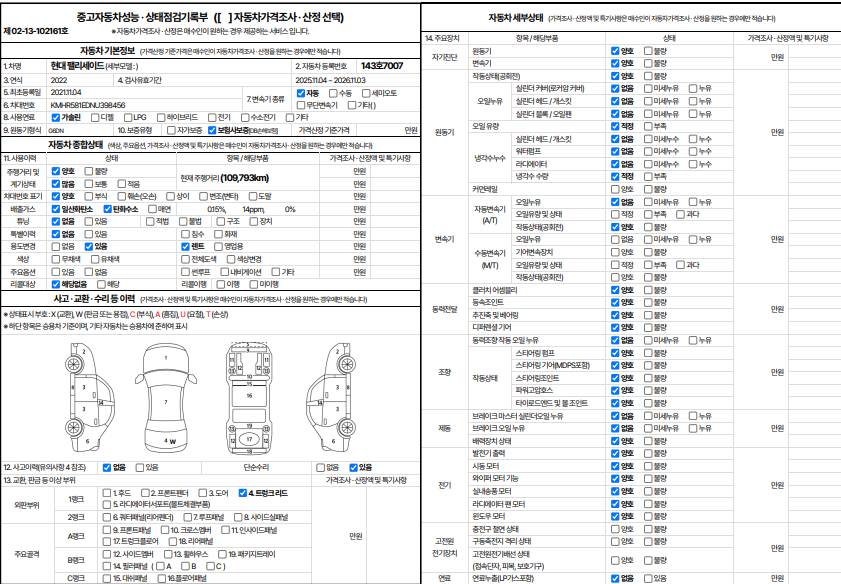Tick the 매연 emission checkbox

(152, 209)
